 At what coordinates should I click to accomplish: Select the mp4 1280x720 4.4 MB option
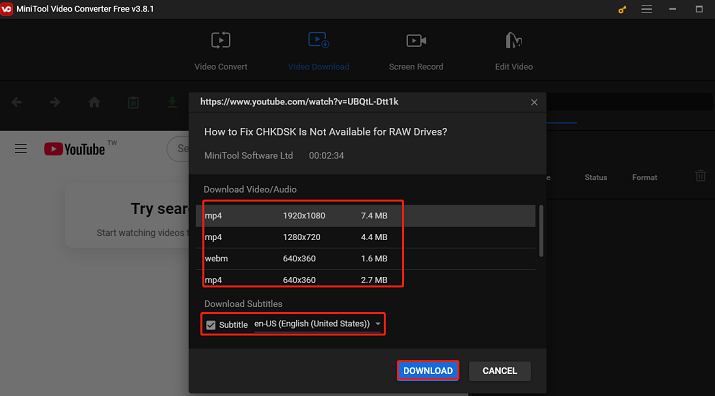pos(365,237)
